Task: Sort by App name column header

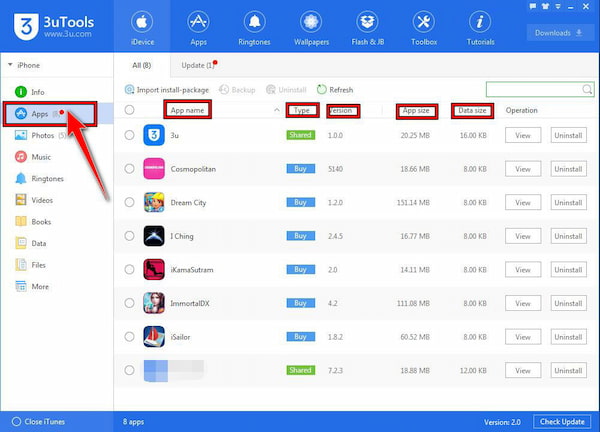Action: point(188,110)
